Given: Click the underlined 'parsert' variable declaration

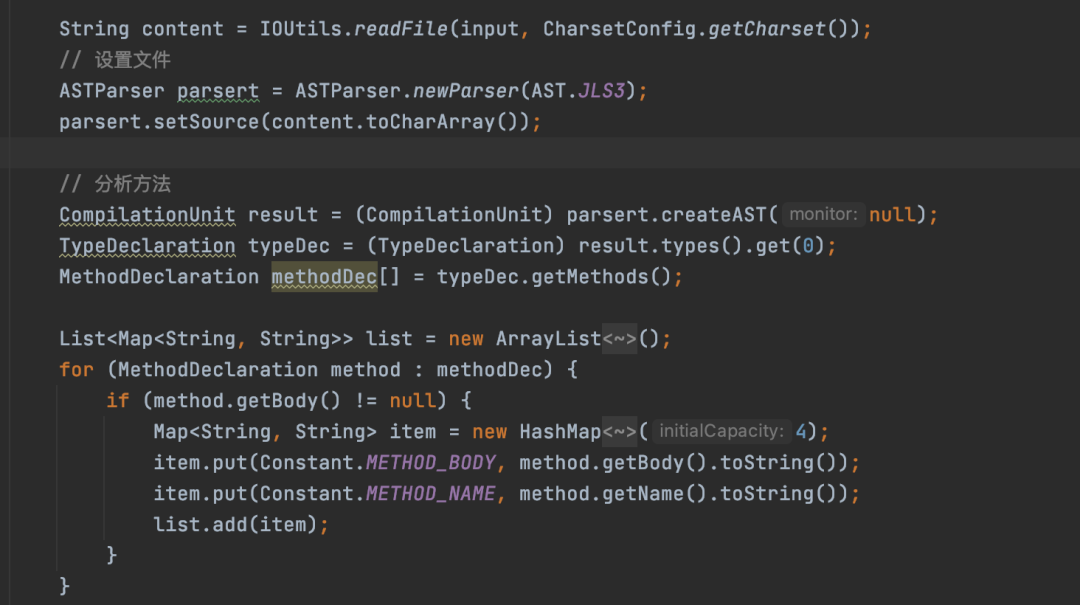Looking at the screenshot, I should click(x=218, y=91).
